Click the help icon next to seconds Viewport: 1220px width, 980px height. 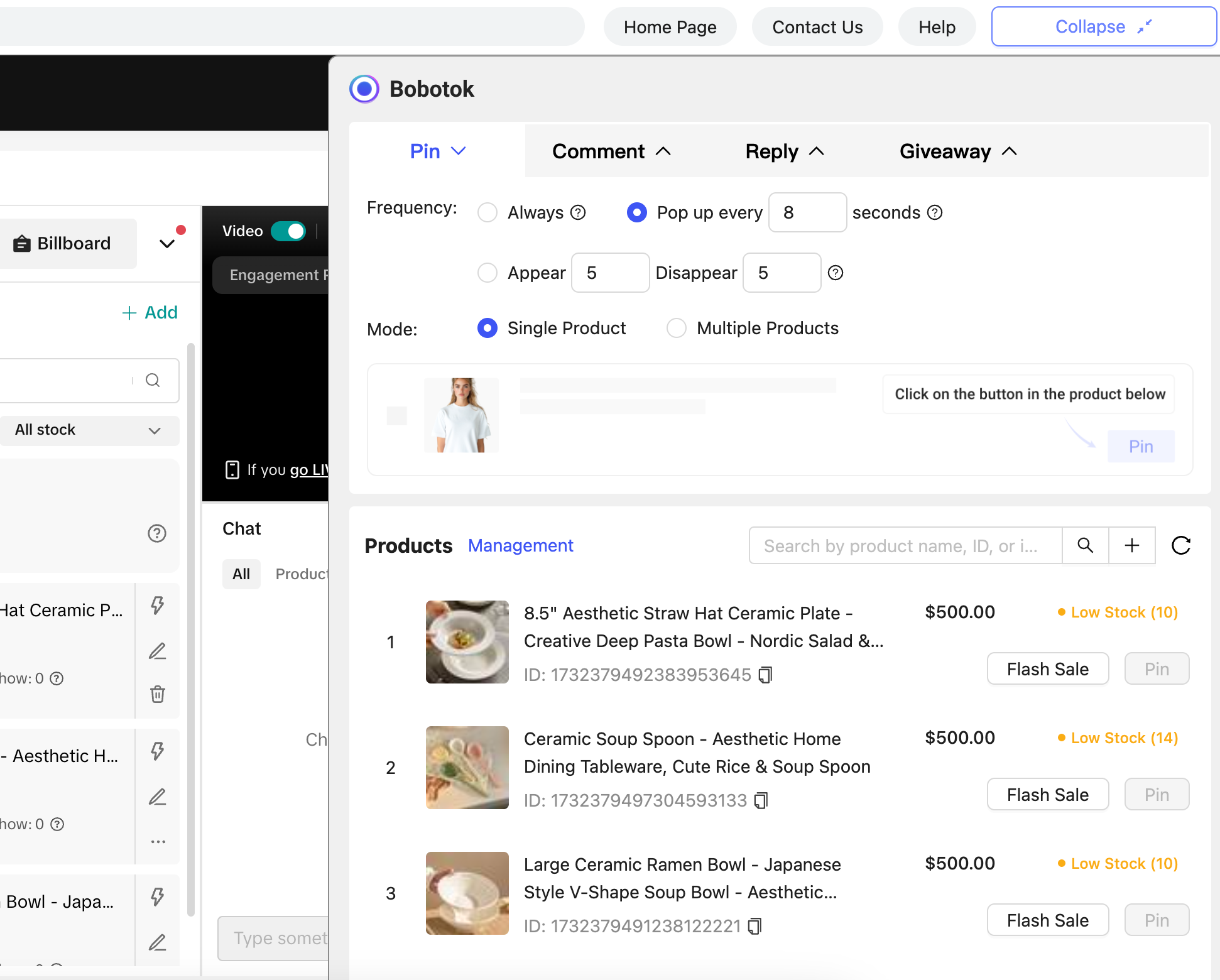coord(935,212)
